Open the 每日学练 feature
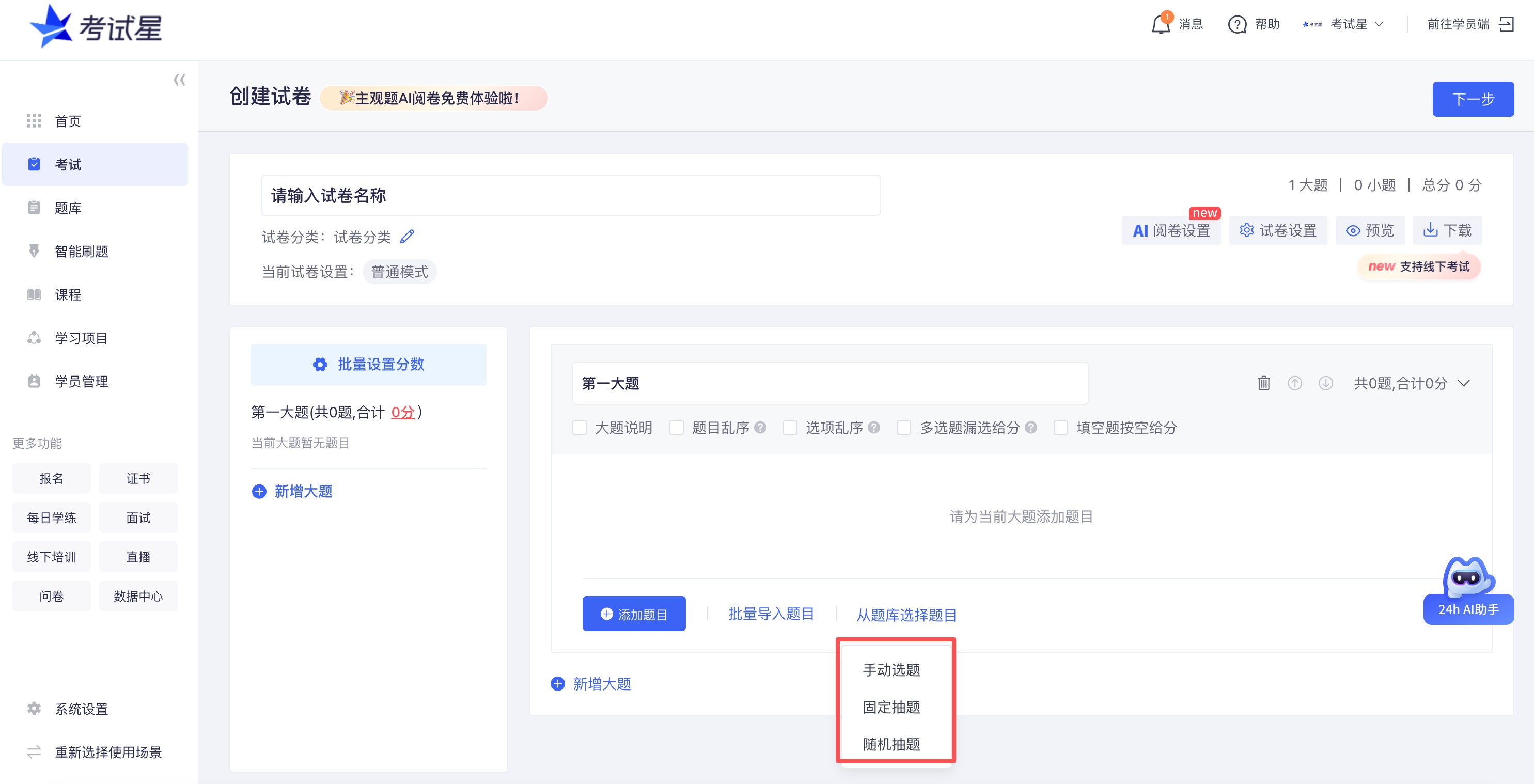The image size is (1534, 784). click(x=51, y=518)
